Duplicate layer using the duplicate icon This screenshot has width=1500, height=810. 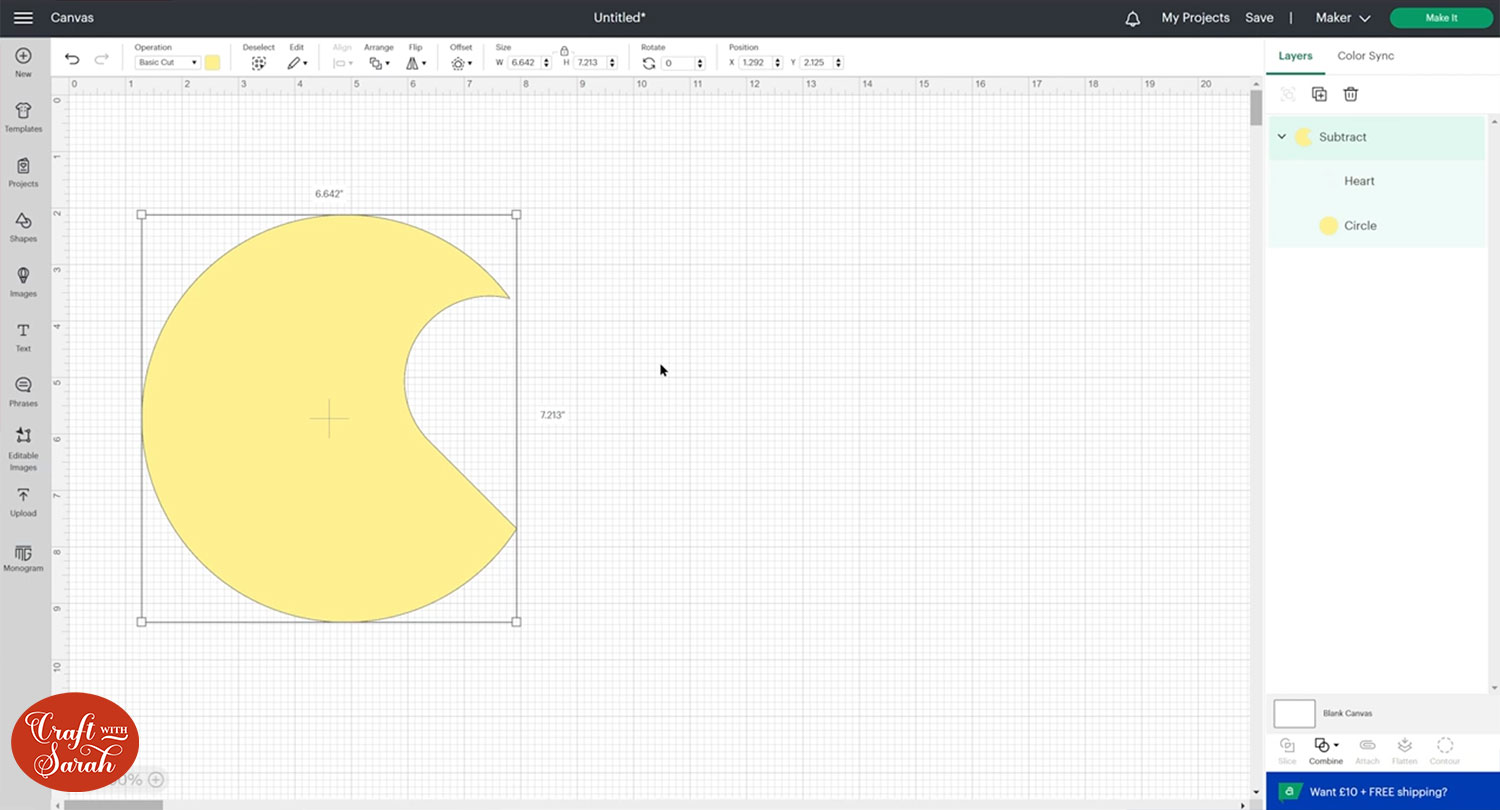pyautogui.click(x=1319, y=94)
